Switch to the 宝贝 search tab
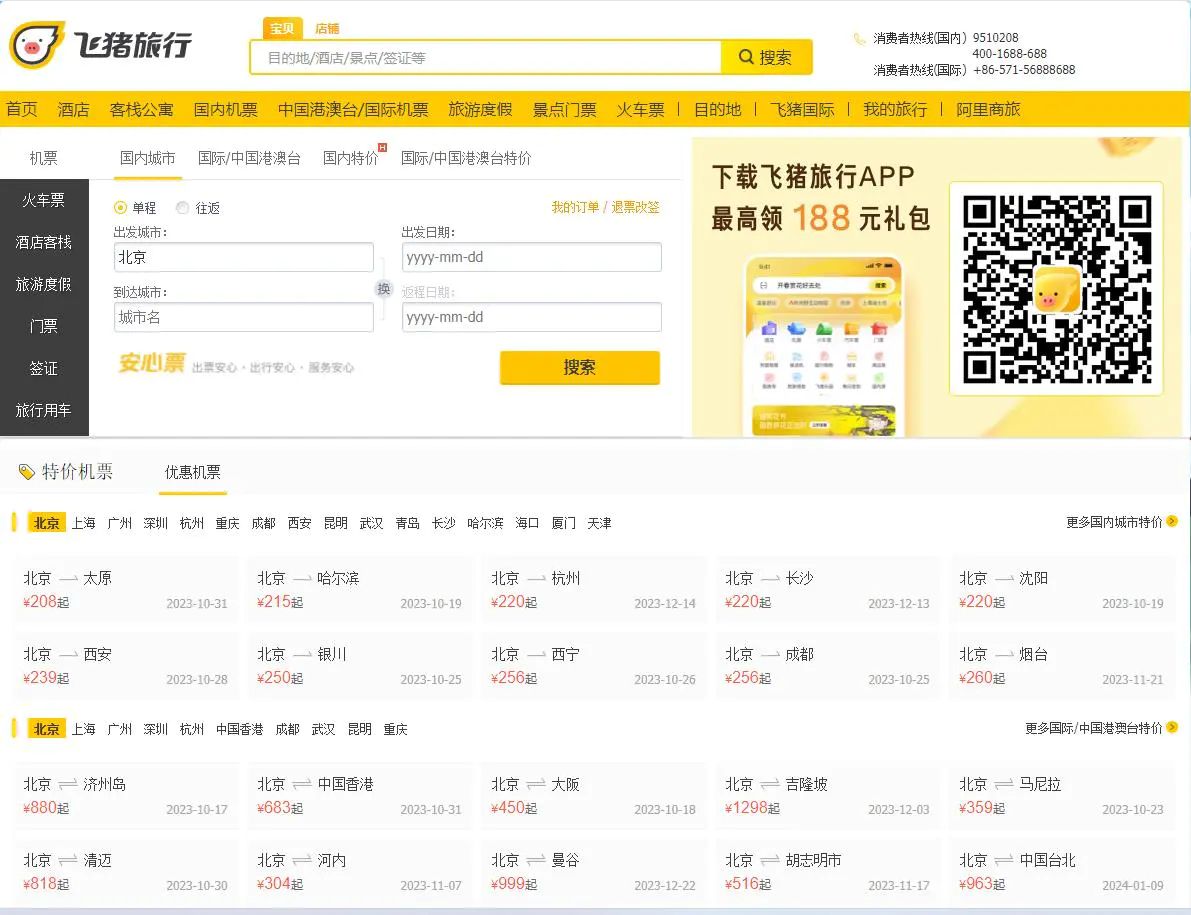The height and width of the screenshot is (915, 1191). pos(282,28)
